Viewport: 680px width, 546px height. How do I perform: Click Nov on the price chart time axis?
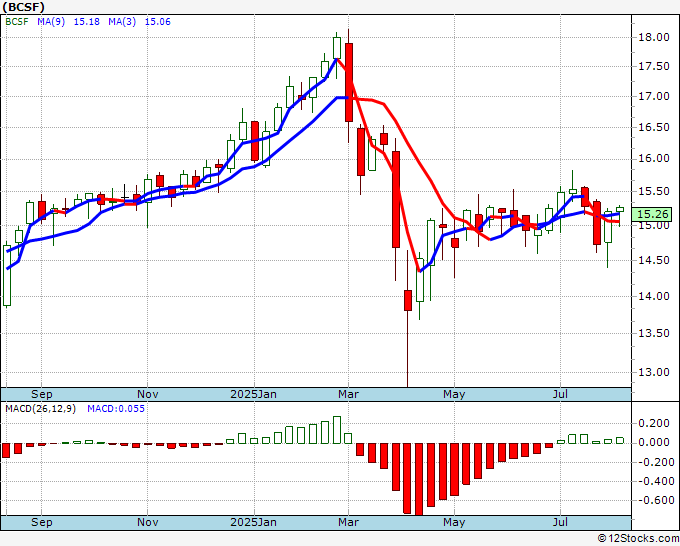pos(147,394)
